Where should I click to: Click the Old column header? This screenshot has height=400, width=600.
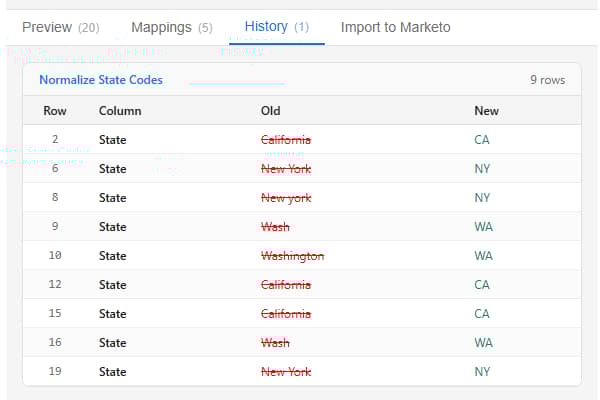click(270, 111)
